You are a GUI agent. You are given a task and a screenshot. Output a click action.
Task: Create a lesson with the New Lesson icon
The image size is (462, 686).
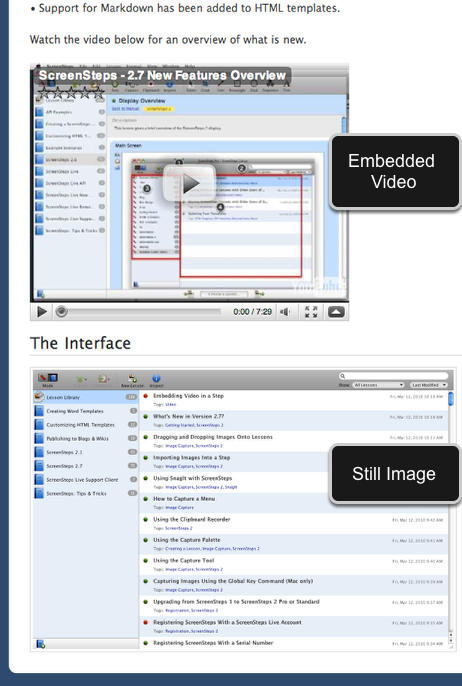click(132, 380)
